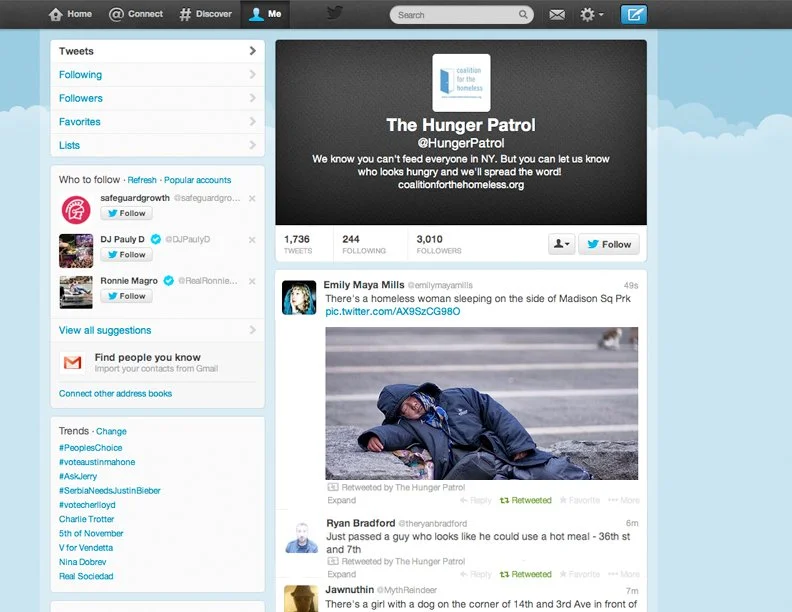Dismiss Ronnie Magro suggestion

[x=252, y=281]
